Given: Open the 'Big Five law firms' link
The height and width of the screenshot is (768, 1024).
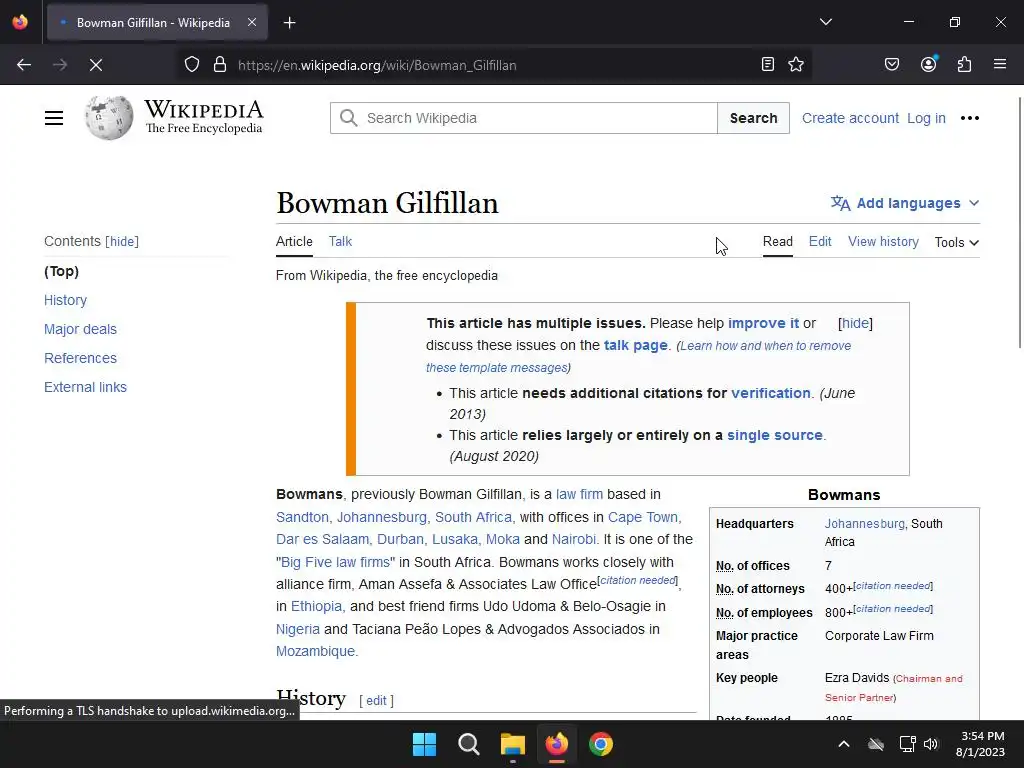Looking at the screenshot, I should pos(336,562).
